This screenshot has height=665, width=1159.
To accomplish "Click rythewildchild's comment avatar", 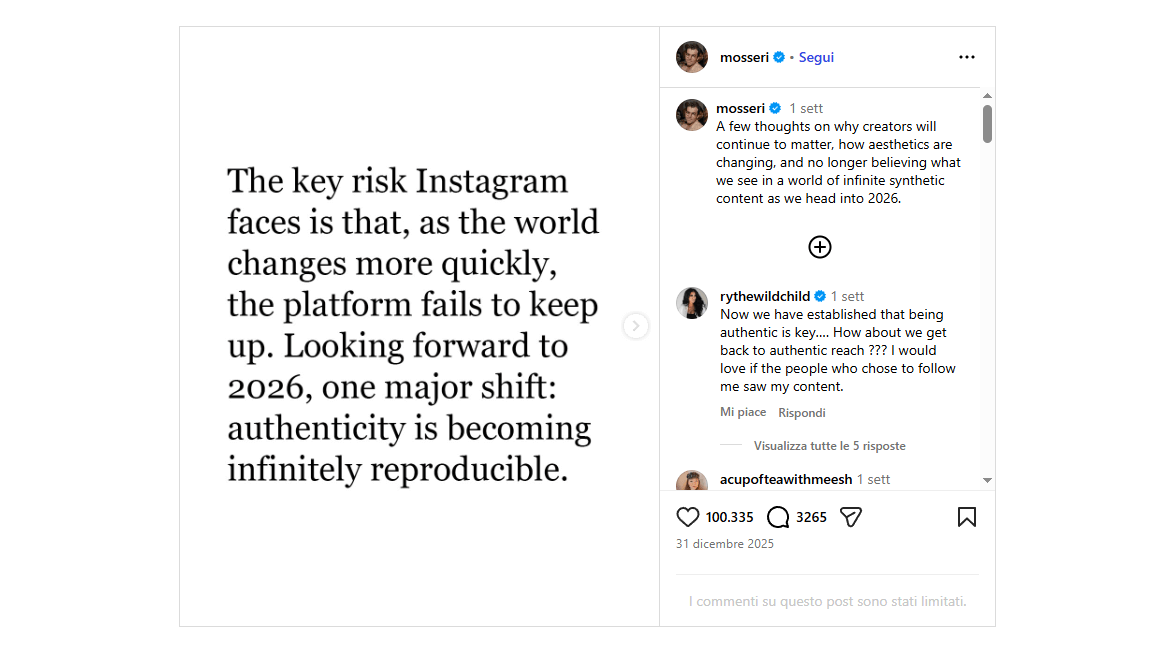I will (692, 302).
